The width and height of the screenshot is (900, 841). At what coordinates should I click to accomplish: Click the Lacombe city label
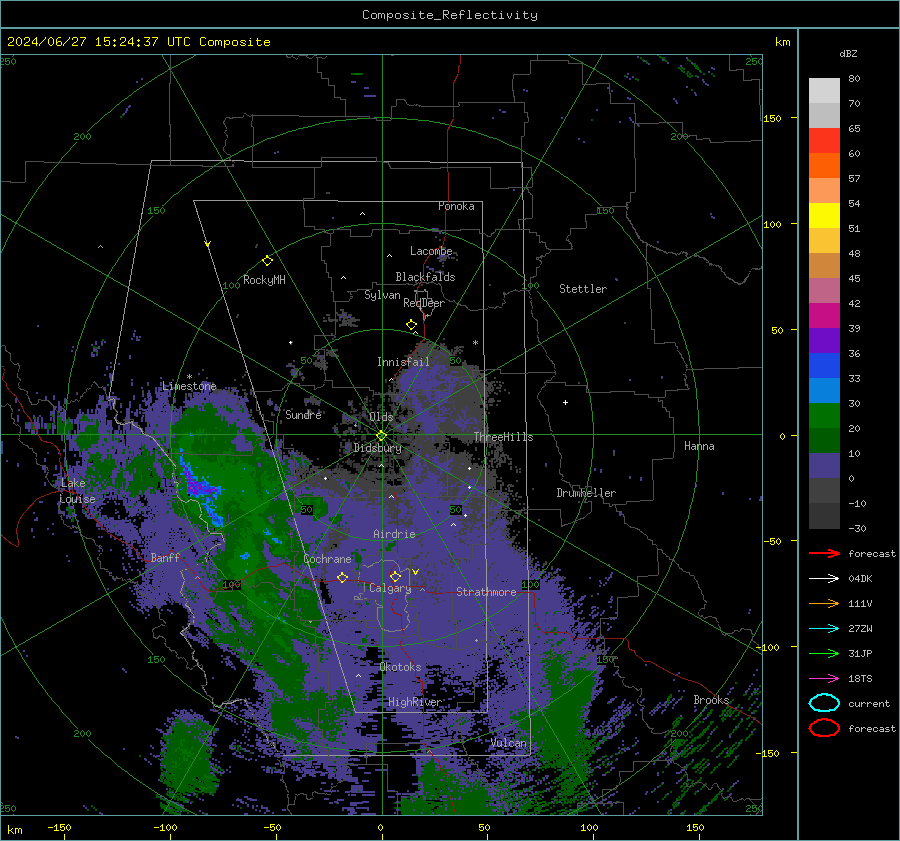431,251
